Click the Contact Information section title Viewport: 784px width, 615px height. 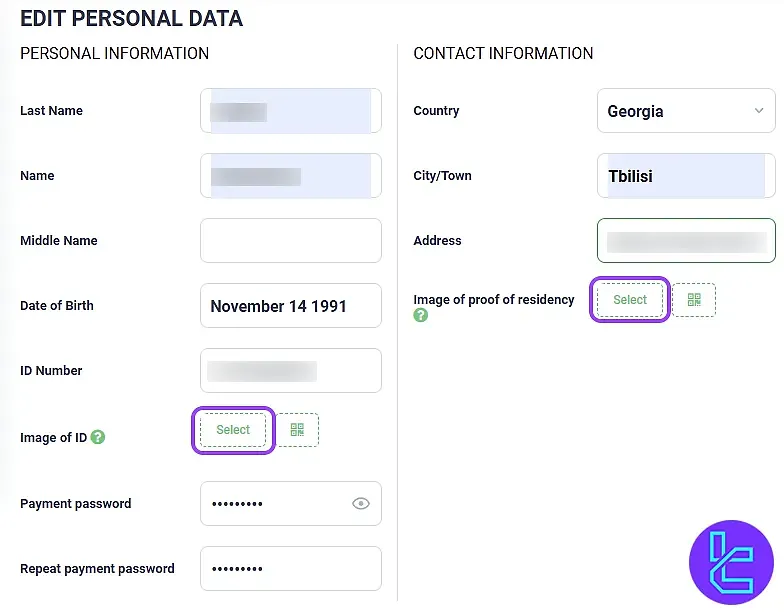(x=503, y=54)
